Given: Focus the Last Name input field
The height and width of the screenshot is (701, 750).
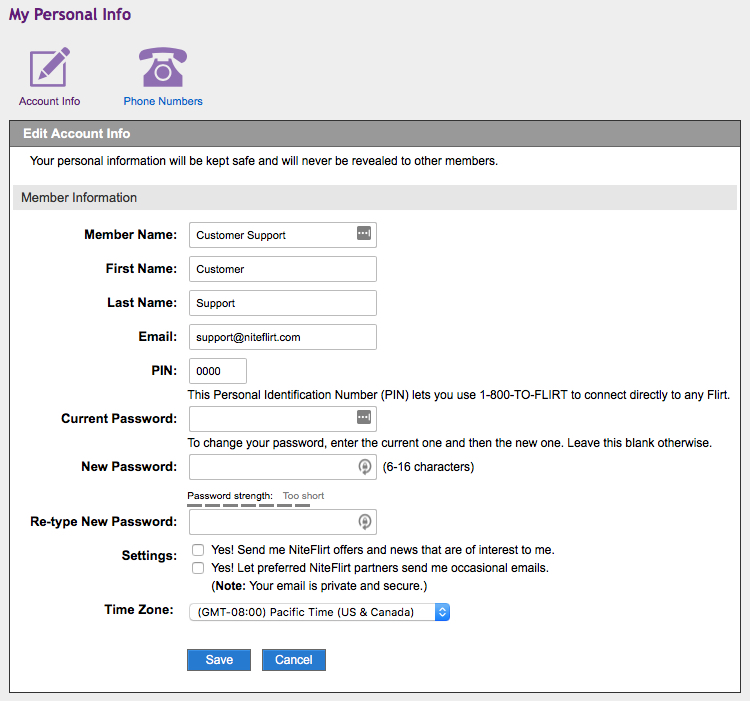Looking at the screenshot, I should (x=283, y=303).
